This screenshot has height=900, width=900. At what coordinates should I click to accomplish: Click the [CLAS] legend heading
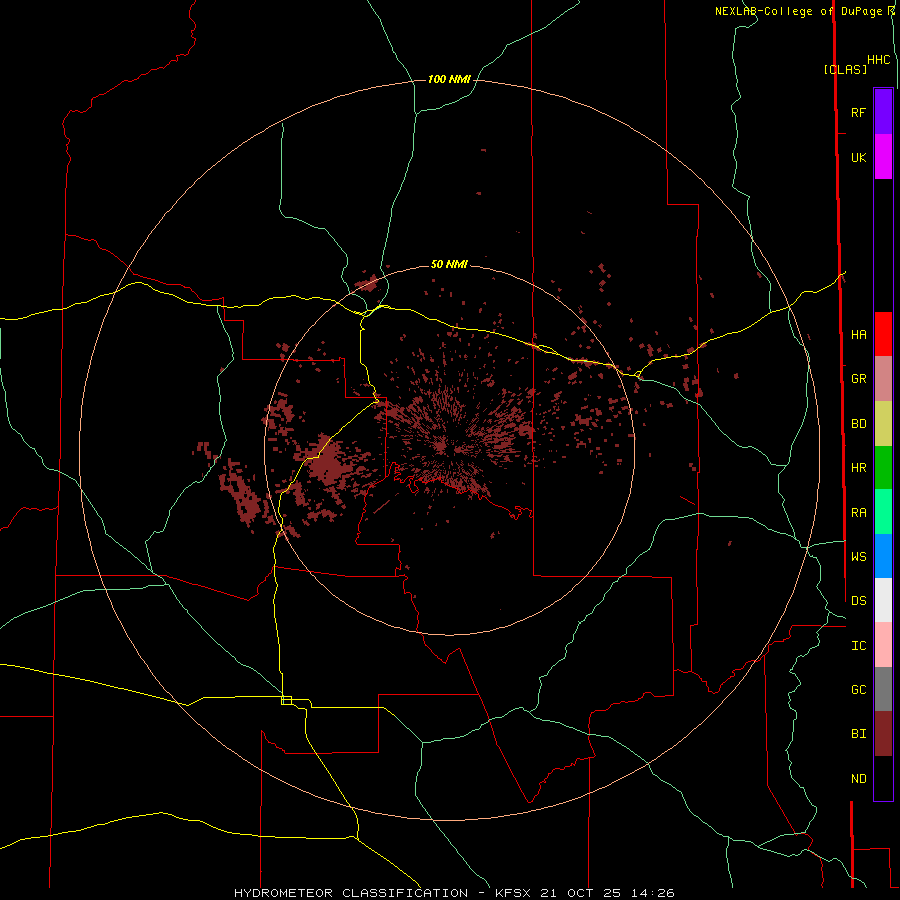[x=845, y=69]
